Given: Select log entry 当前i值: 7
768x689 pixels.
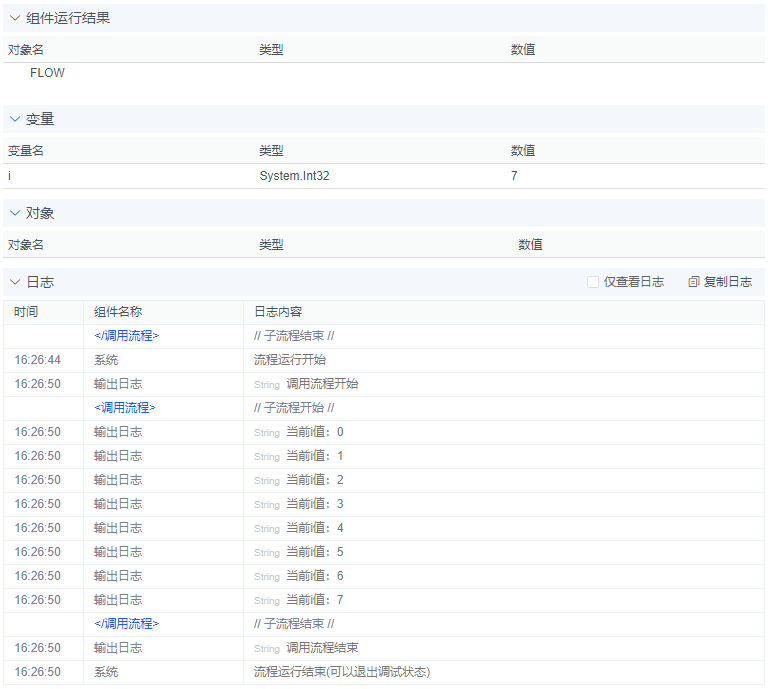Looking at the screenshot, I should (384, 600).
